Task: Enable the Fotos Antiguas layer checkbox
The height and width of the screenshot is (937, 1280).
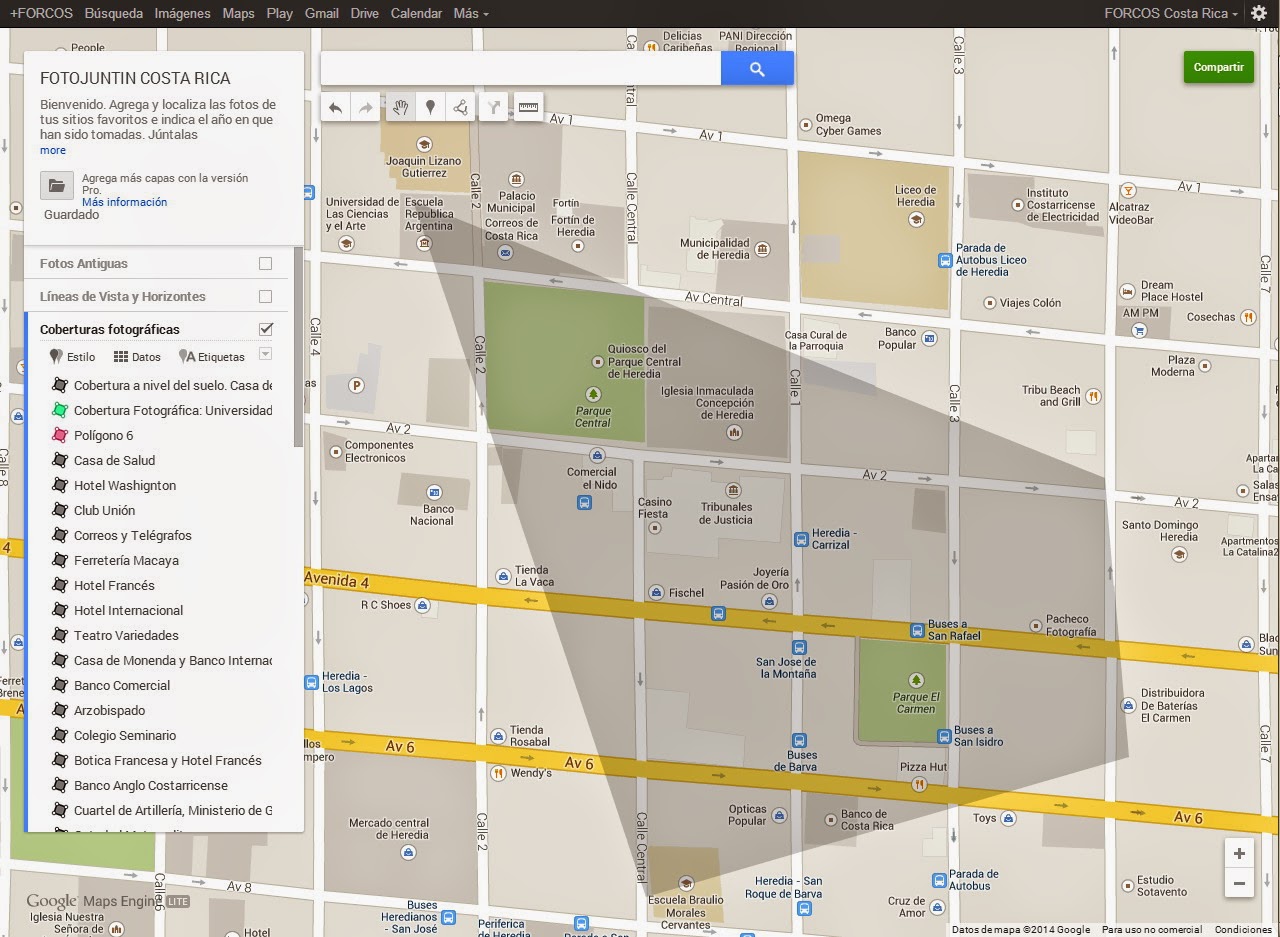Action: tap(265, 264)
